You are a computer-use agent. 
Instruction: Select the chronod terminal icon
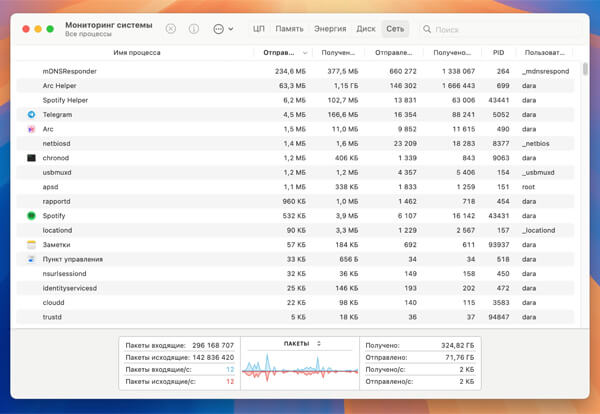31,158
